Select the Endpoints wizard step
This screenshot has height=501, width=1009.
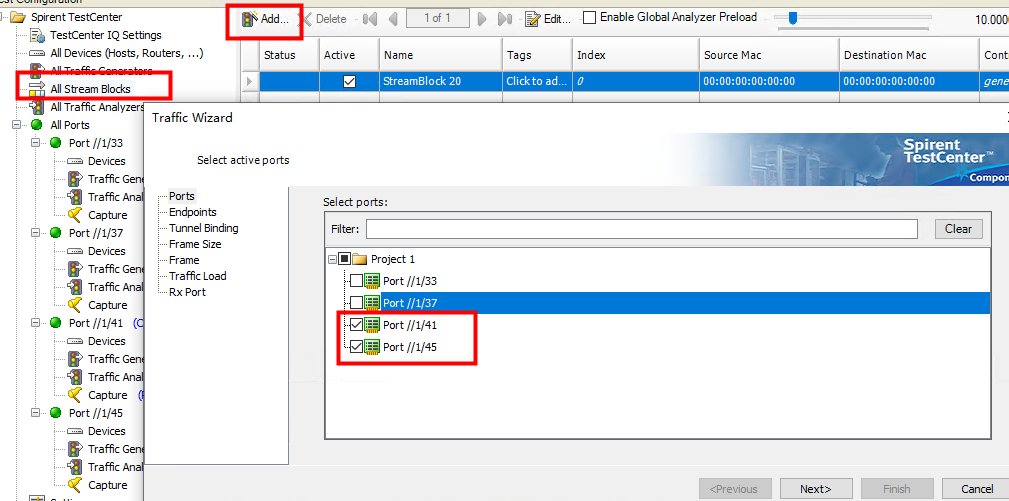click(193, 212)
